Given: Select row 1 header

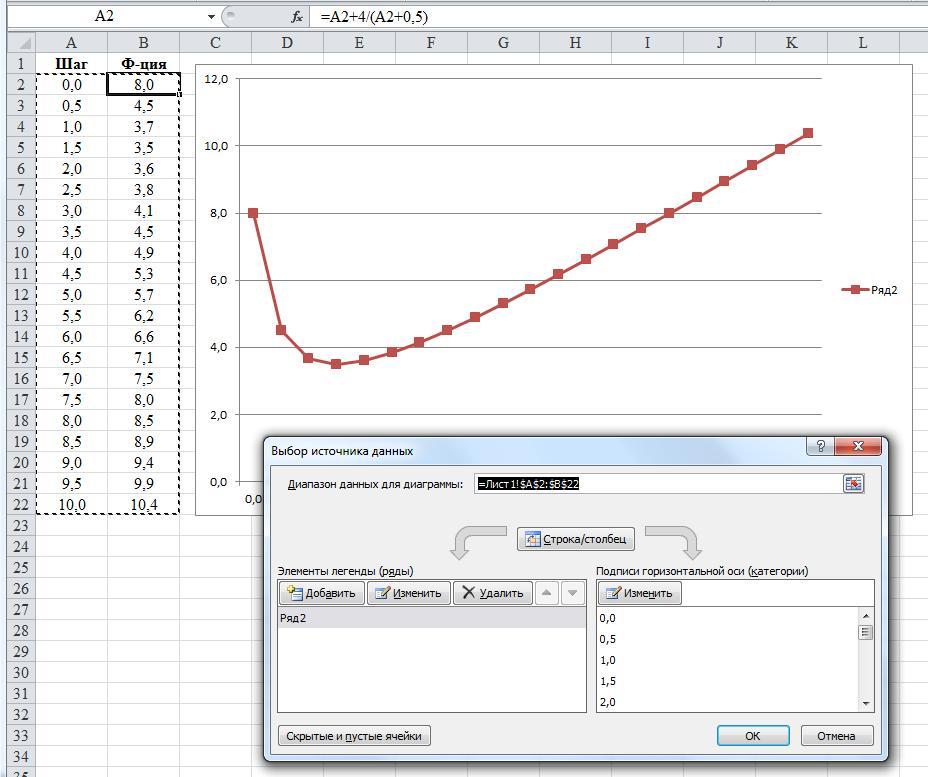Looking at the screenshot, I should [x=21, y=63].
